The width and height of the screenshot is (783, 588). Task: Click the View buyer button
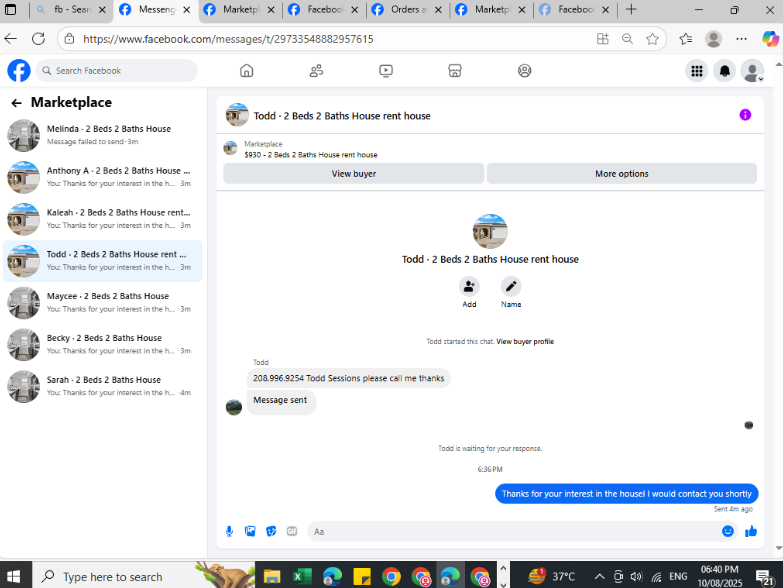point(354,174)
